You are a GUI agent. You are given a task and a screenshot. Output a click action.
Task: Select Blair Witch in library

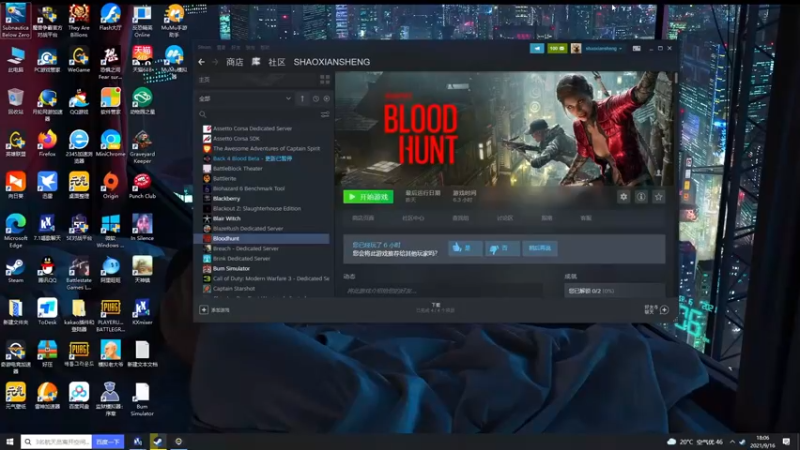227,218
